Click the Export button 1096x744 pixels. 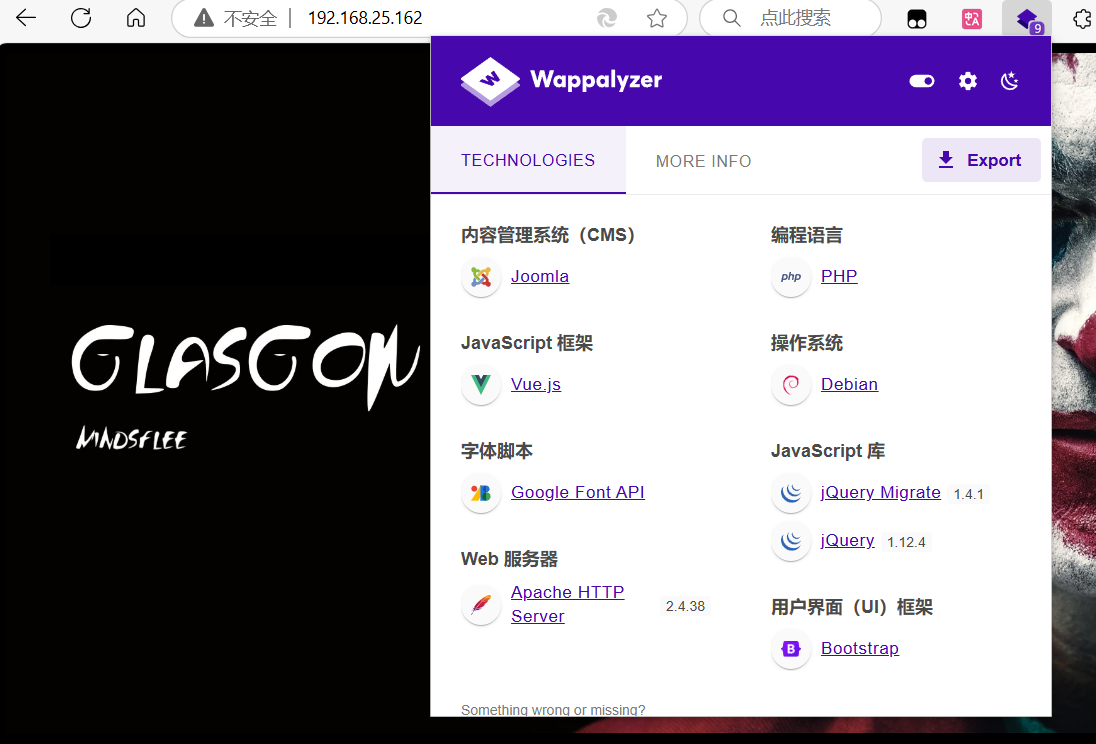(981, 160)
